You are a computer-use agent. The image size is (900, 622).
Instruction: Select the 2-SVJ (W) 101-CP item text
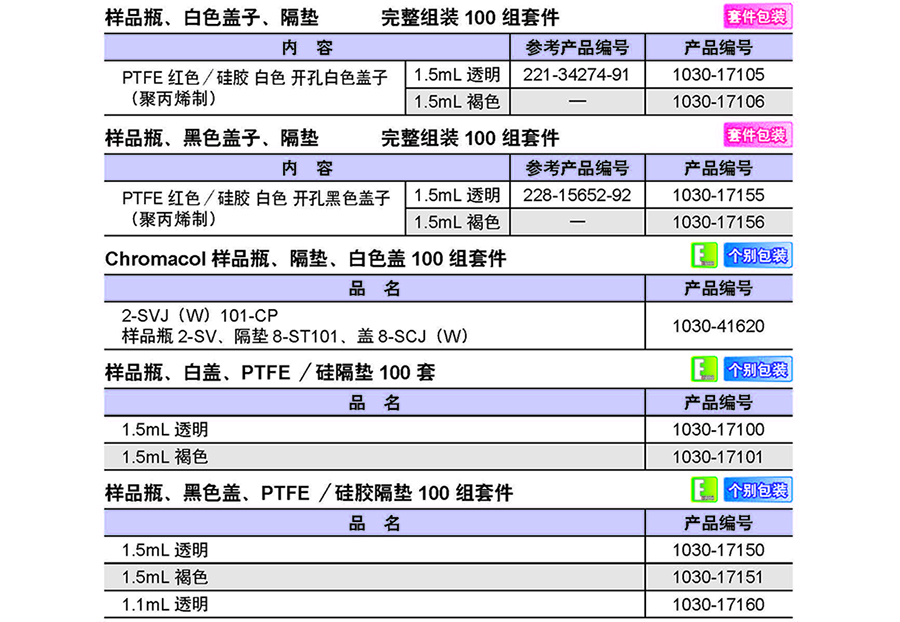[192, 317]
